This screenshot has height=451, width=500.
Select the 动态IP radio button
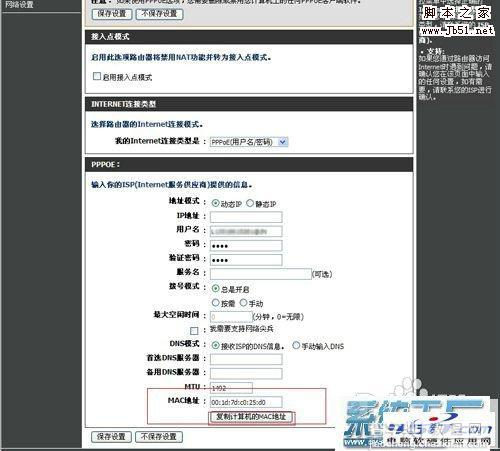click(x=216, y=203)
